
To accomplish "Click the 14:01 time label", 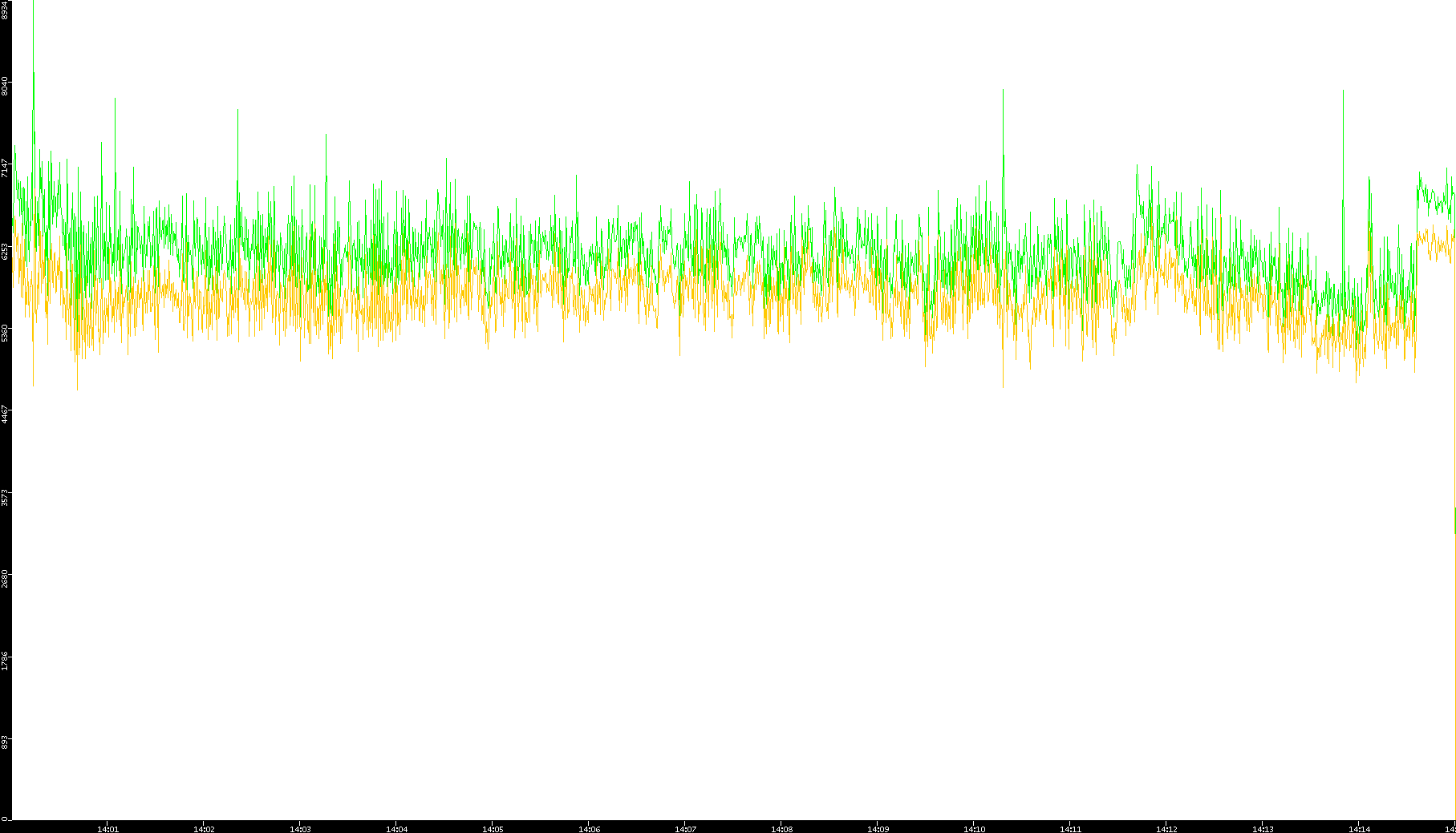I will click(x=107, y=829).
